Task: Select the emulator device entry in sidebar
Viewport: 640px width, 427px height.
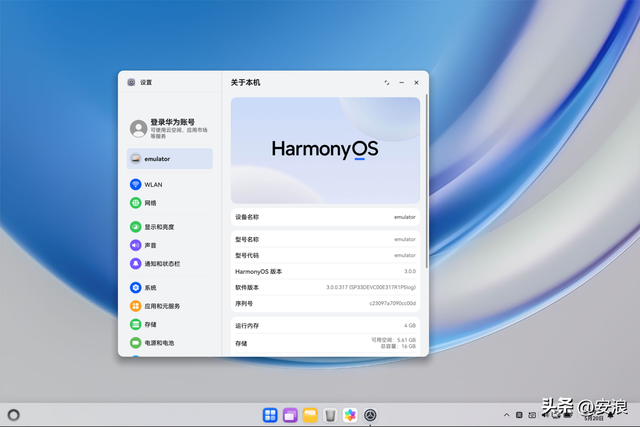Action: (169, 159)
